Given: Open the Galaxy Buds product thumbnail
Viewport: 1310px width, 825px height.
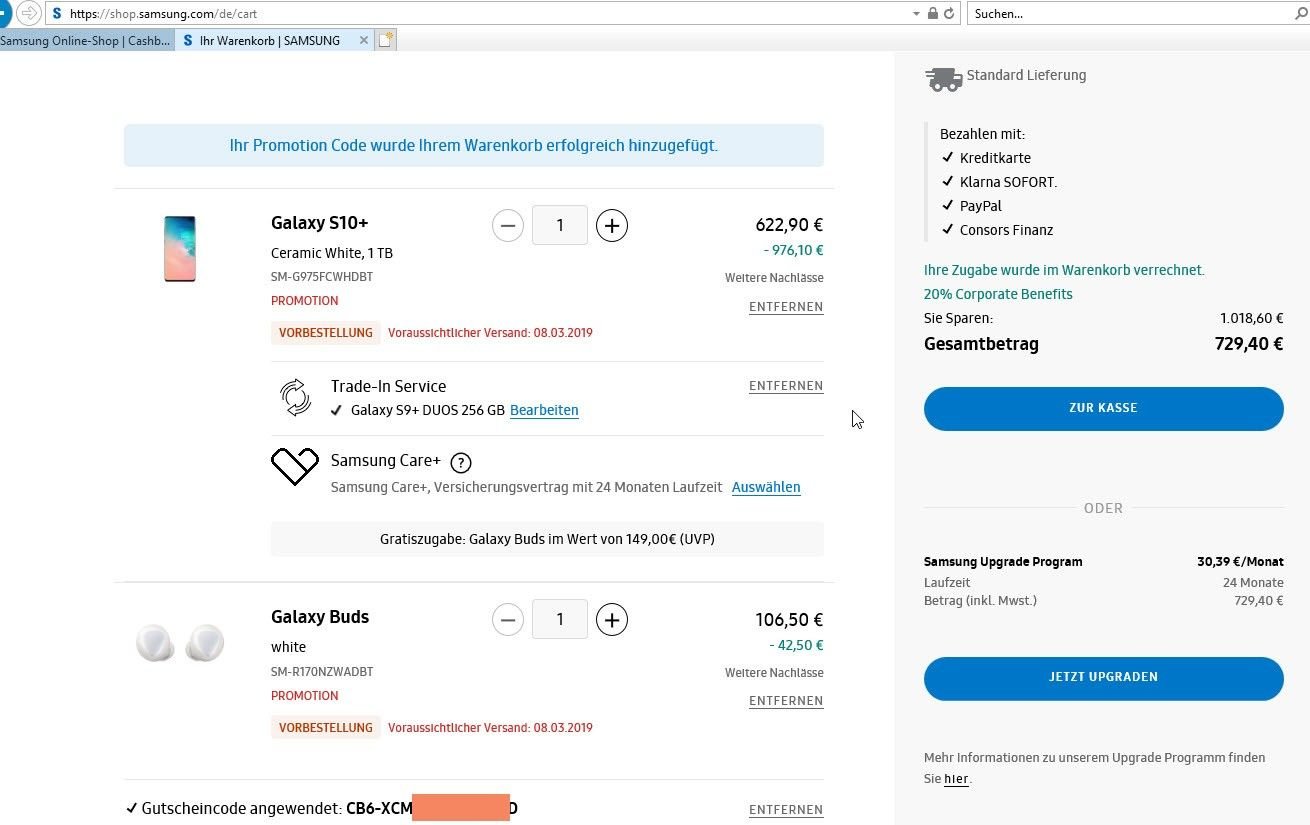Looking at the screenshot, I should pos(180,642).
